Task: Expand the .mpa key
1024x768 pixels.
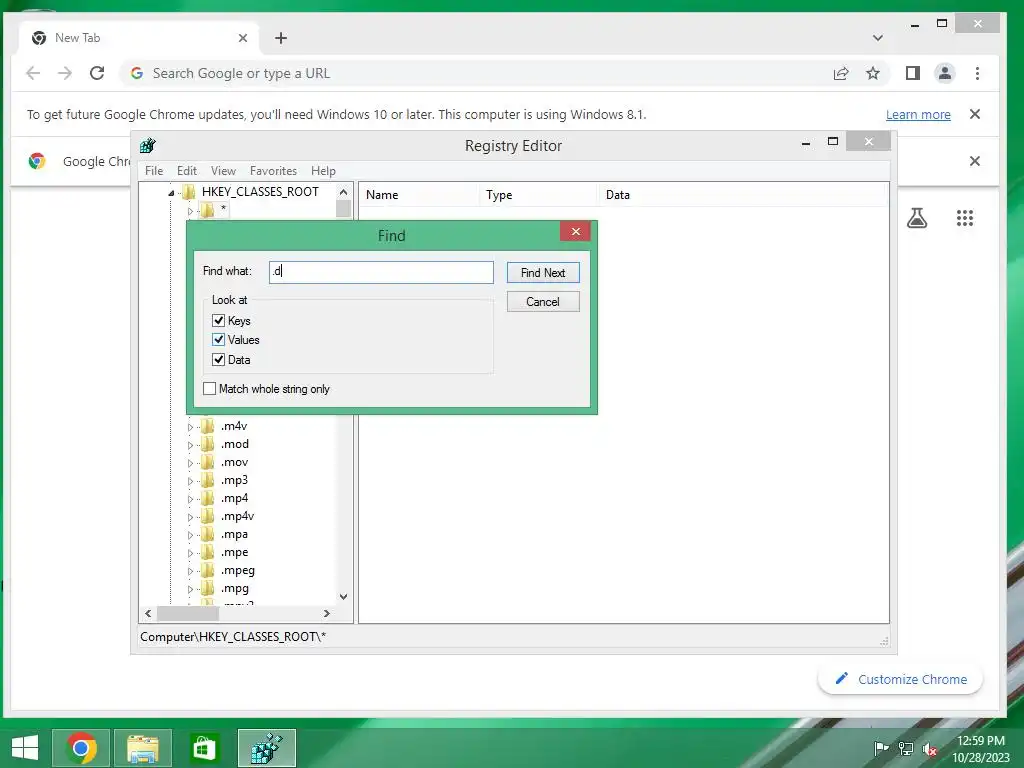Action: [190, 536]
